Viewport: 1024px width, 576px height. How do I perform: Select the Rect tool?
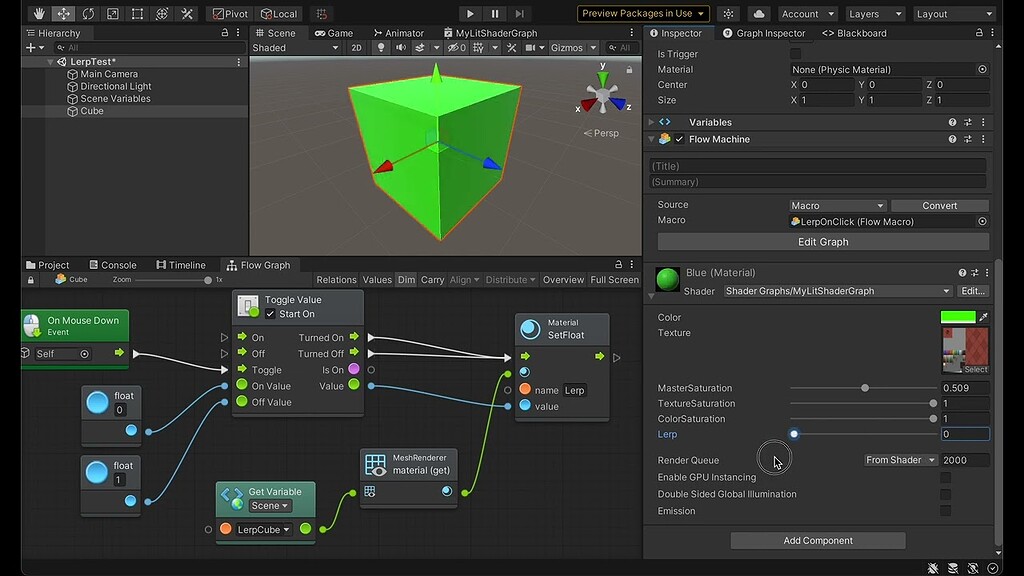coord(137,14)
